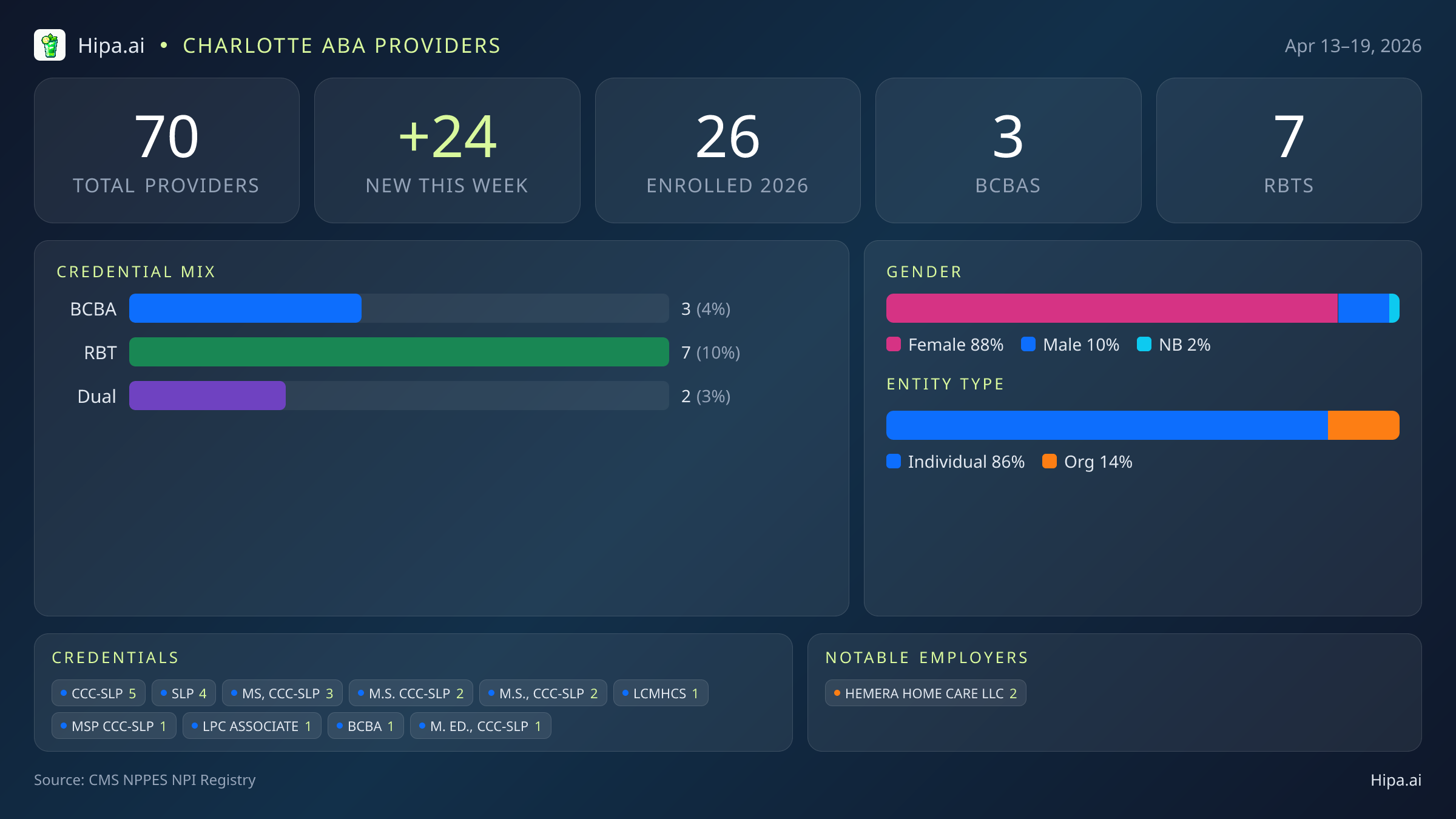This screenshot has height=819, width=1456.
Task: Click the Female pink legend swatch
Action: (x=894, y=345)
